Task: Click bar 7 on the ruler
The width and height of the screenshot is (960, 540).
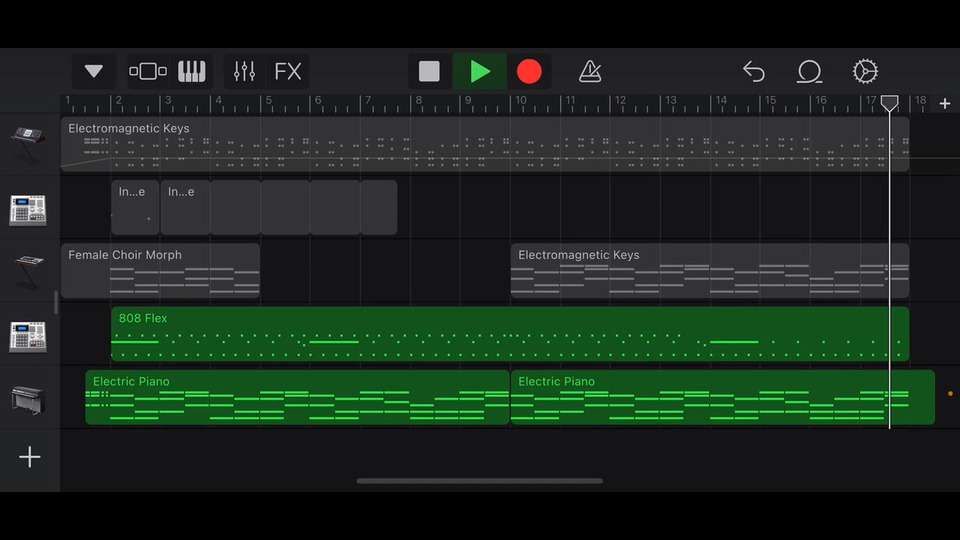Action: point(368,100)
